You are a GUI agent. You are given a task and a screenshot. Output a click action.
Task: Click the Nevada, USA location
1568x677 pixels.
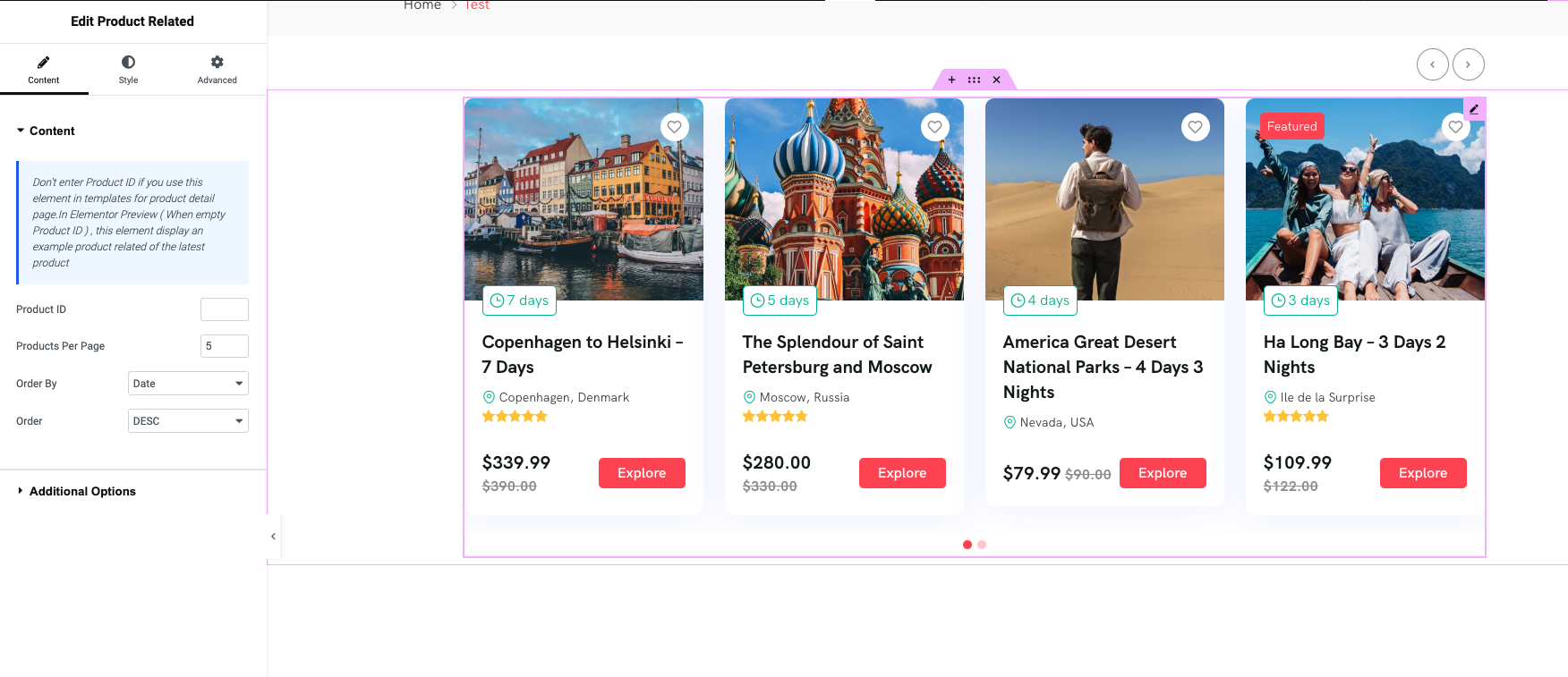click(x=1057, y=422)
